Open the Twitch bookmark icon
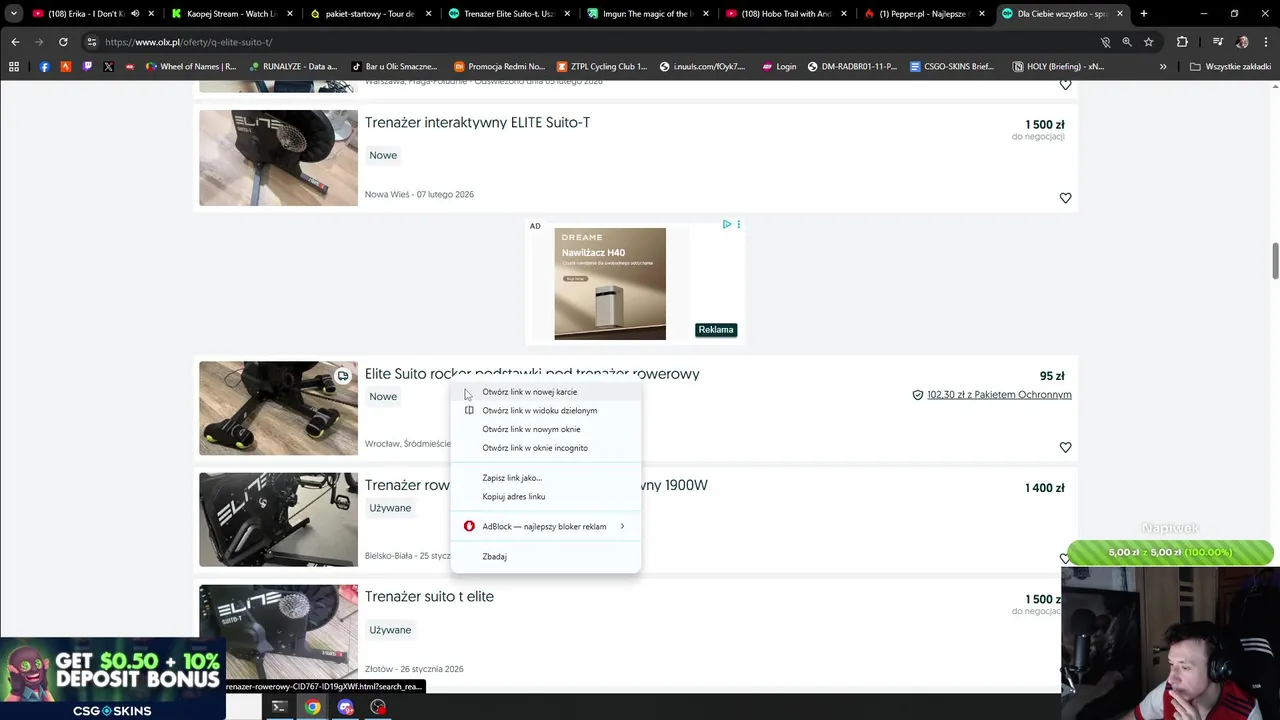 pyautogui.click(x=87, y=66)
